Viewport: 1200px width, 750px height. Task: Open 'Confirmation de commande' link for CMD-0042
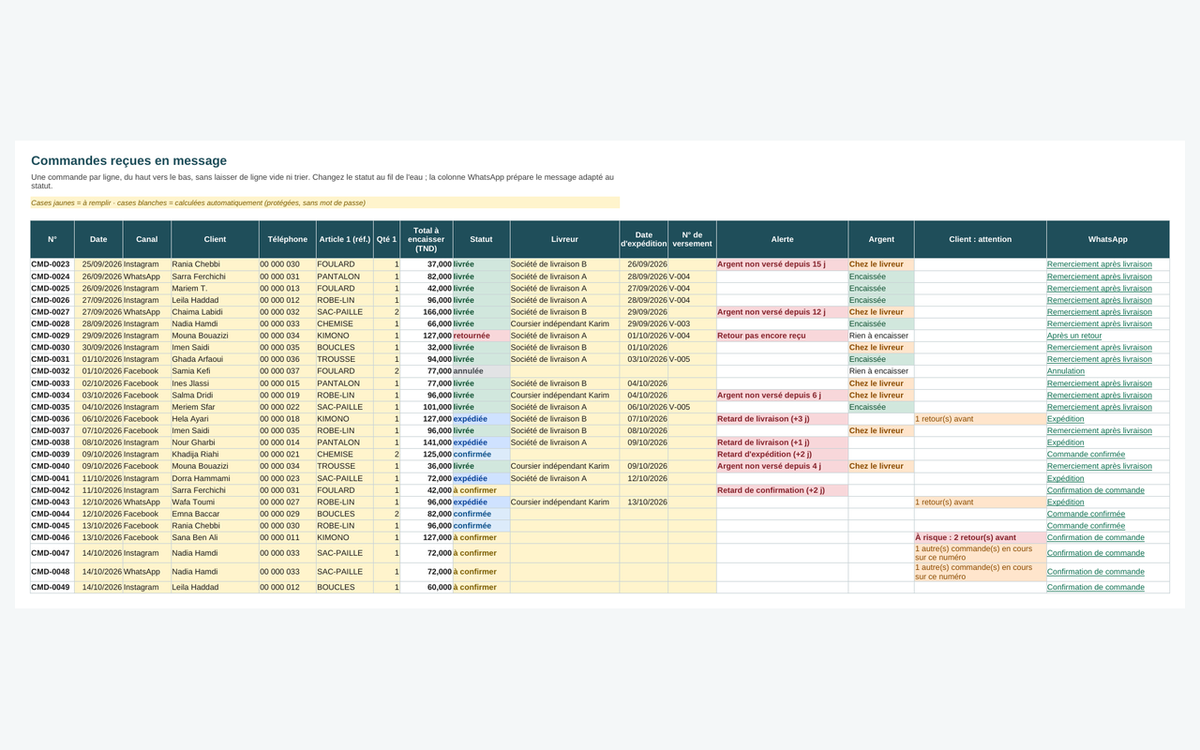1095,490
